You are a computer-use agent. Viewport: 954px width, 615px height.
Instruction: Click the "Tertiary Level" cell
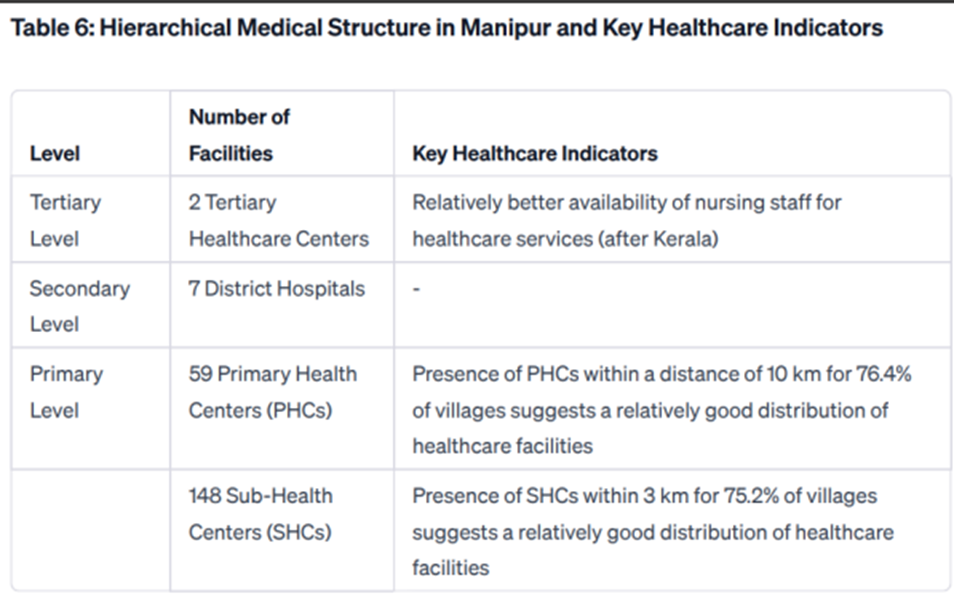point(65,220)
